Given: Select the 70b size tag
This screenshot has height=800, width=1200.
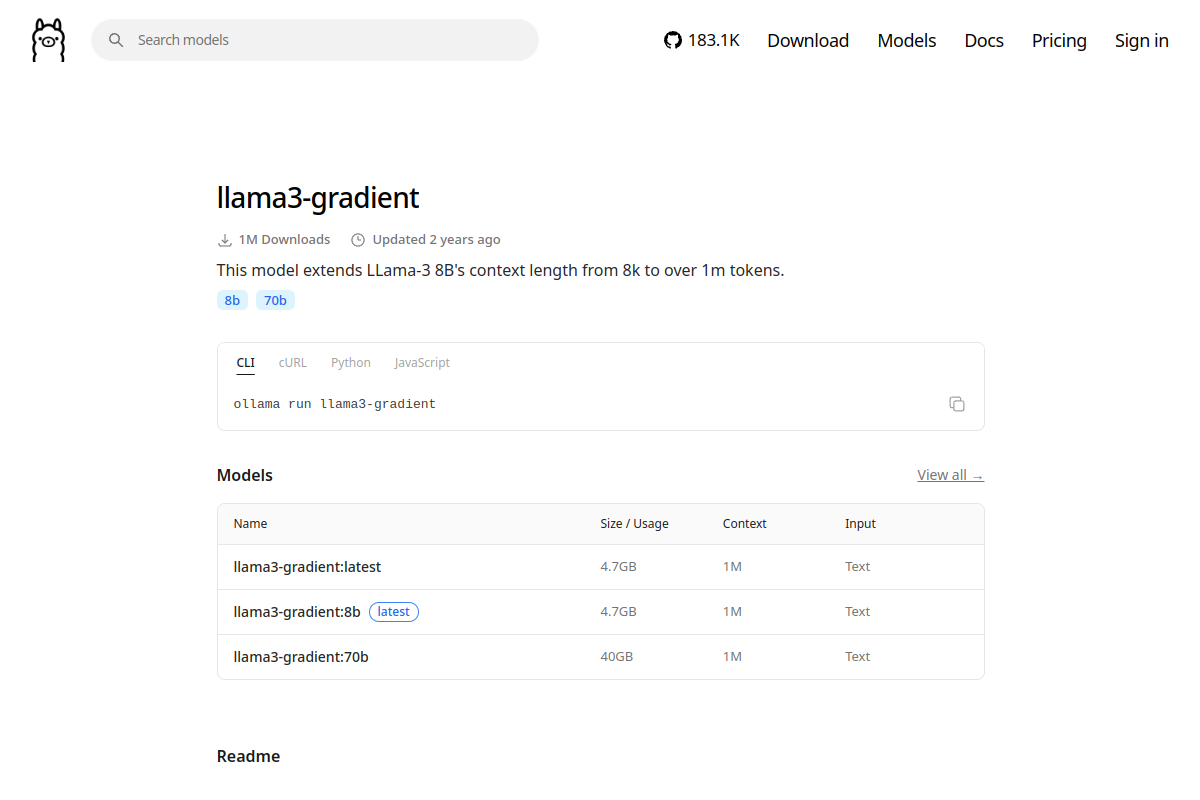Looking at the screenshot, I should pos(275,300).
